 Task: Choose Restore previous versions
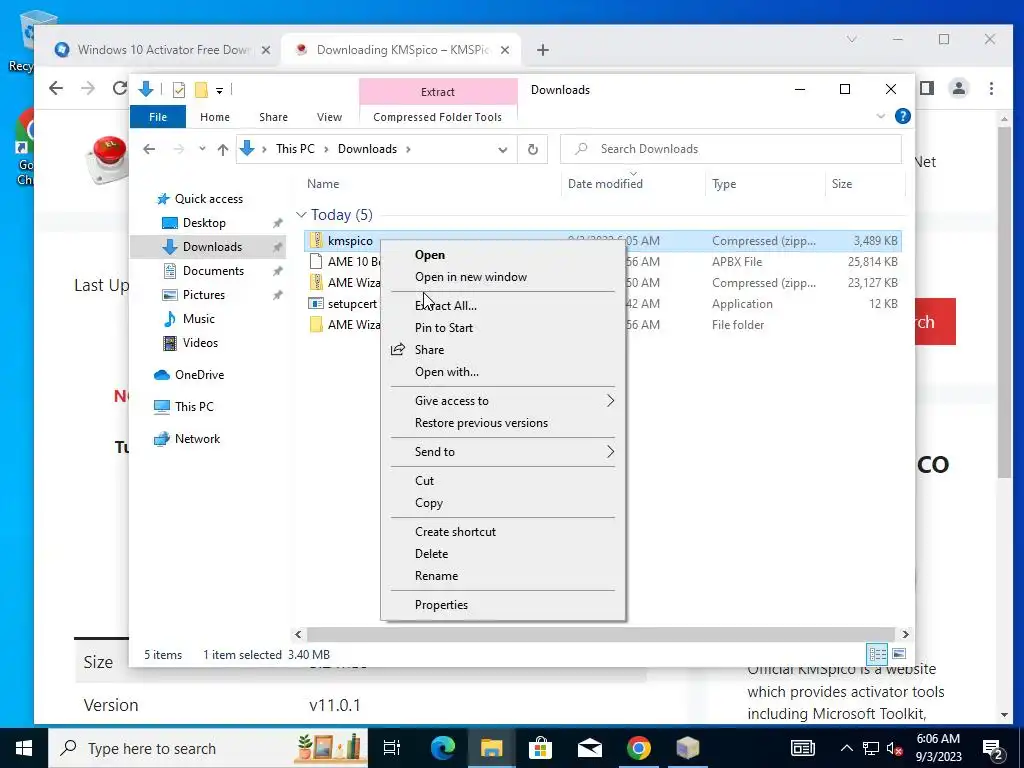point(481,423)
